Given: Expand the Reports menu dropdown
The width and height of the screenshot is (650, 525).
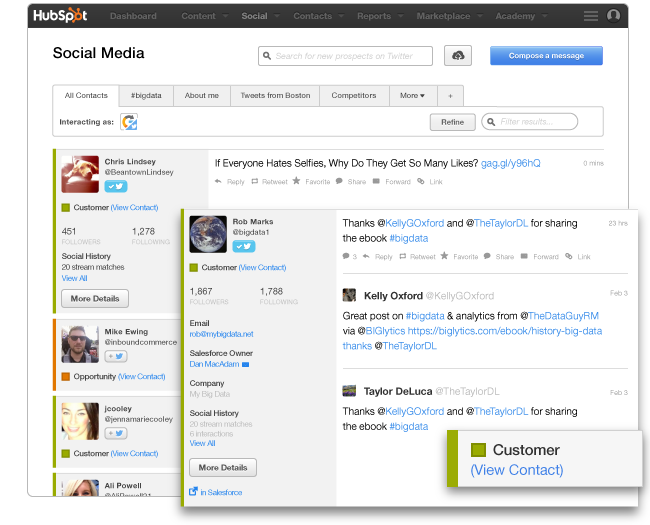Looking at the screenshot, I should tap(400, 16).
